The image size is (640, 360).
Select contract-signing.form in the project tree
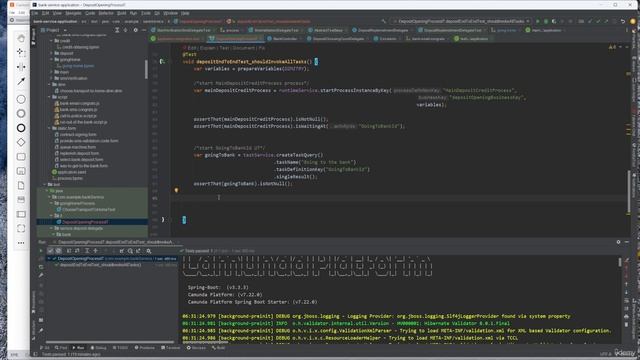[78, 134]
